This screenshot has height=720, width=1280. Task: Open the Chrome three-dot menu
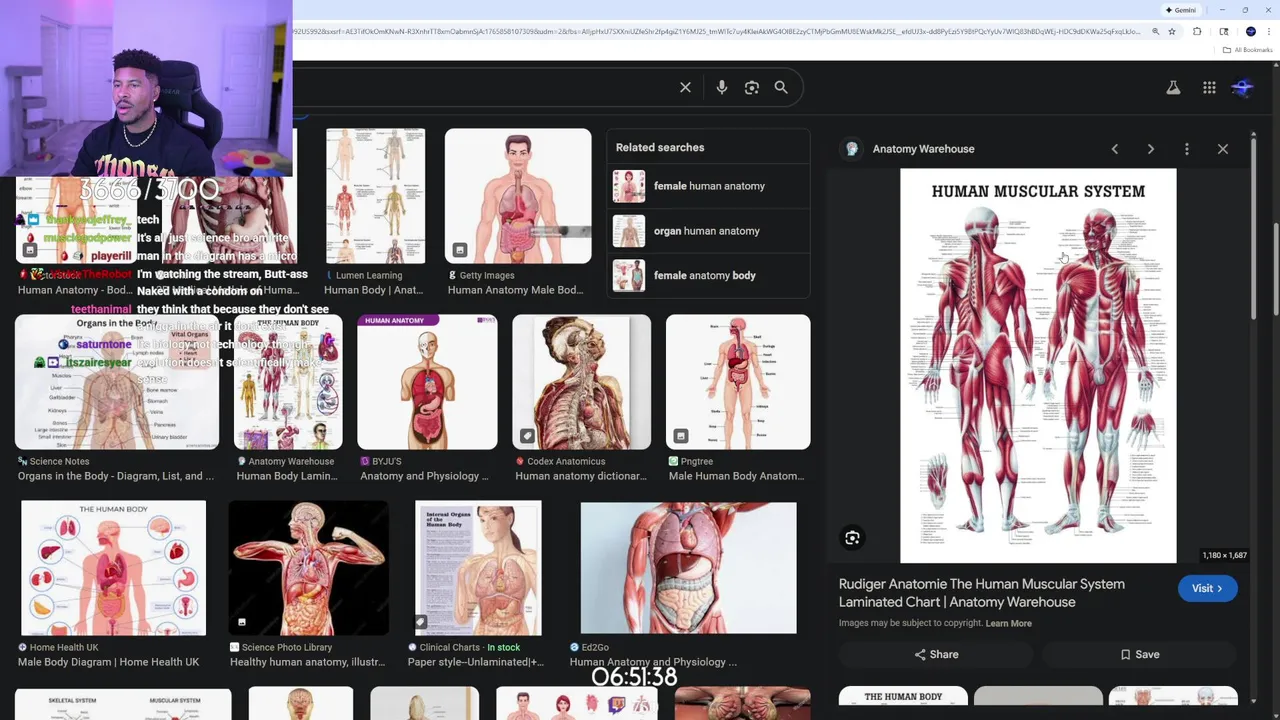[x=1269, y=32]
